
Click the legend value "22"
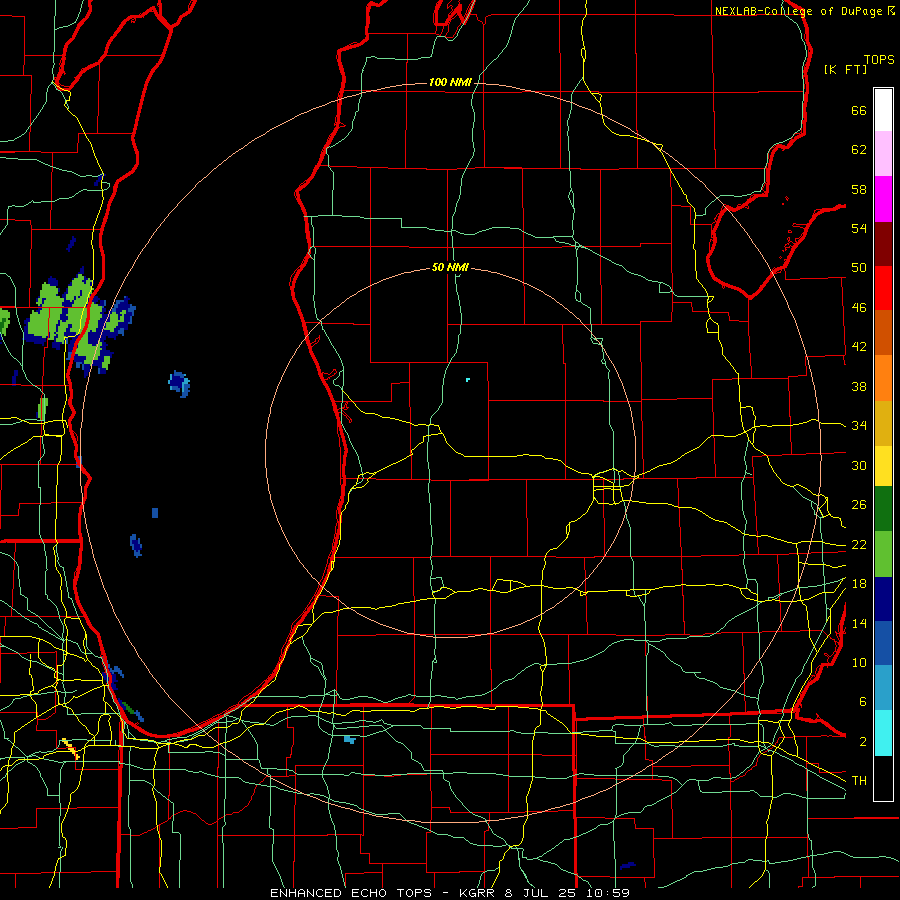(859, 544)
